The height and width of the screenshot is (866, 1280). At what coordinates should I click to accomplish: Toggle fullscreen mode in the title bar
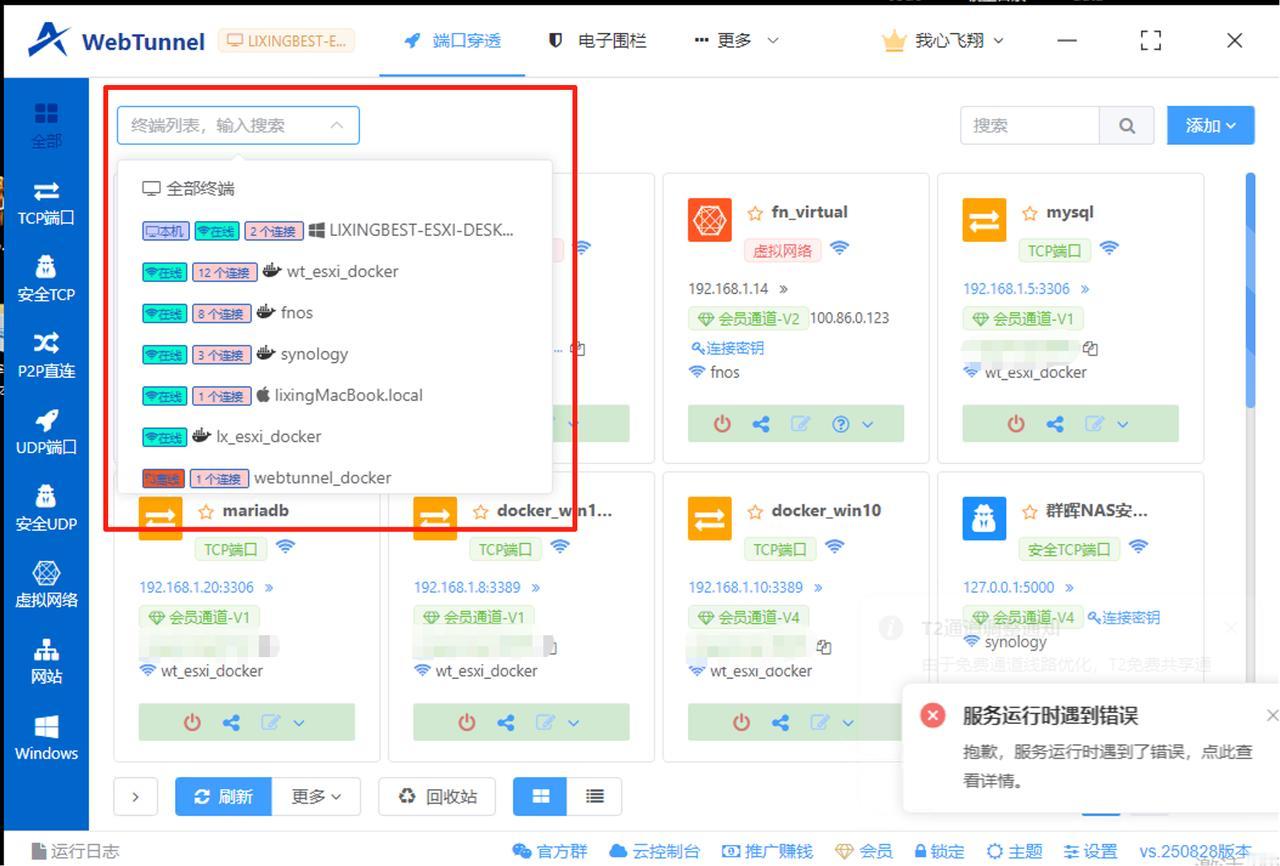1151,40
